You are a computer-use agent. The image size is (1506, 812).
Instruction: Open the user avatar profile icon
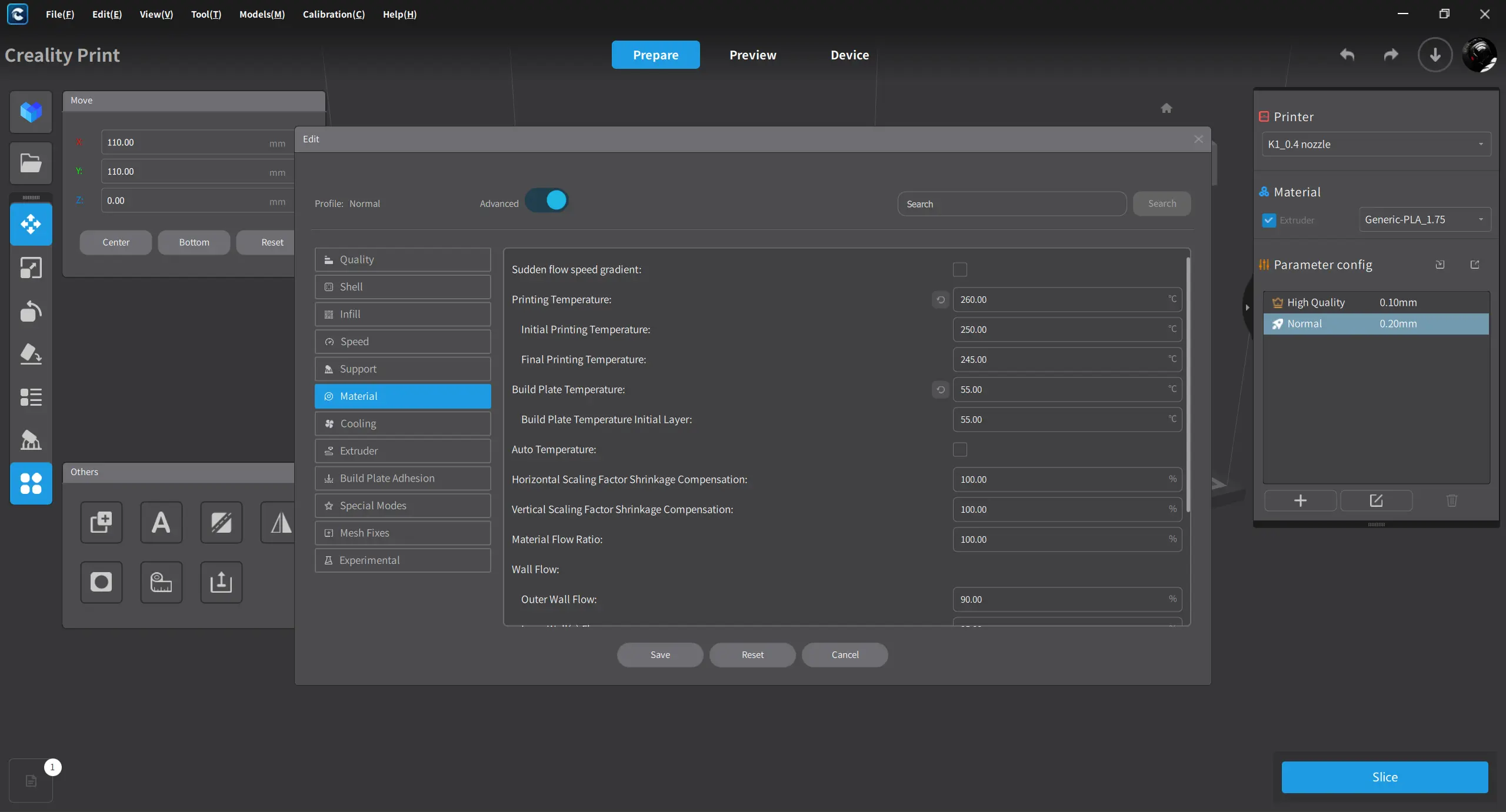coord(1480,55)
